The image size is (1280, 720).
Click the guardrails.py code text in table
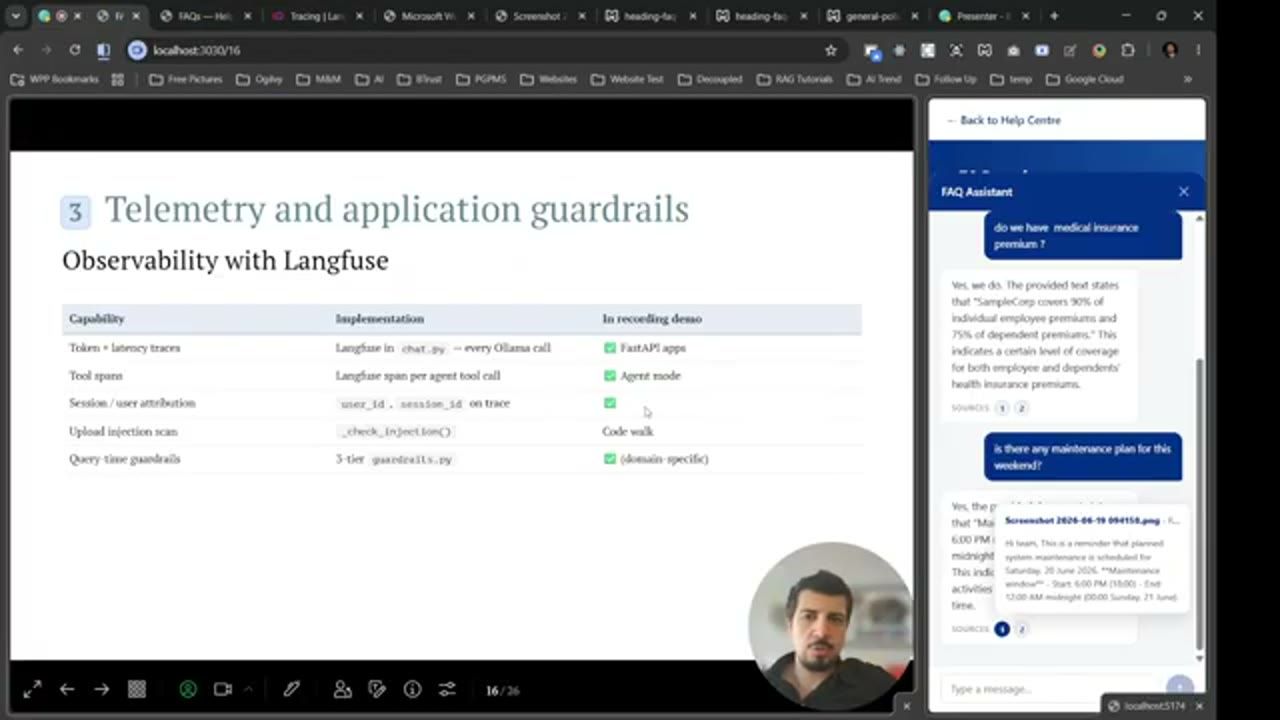(412, 459)
